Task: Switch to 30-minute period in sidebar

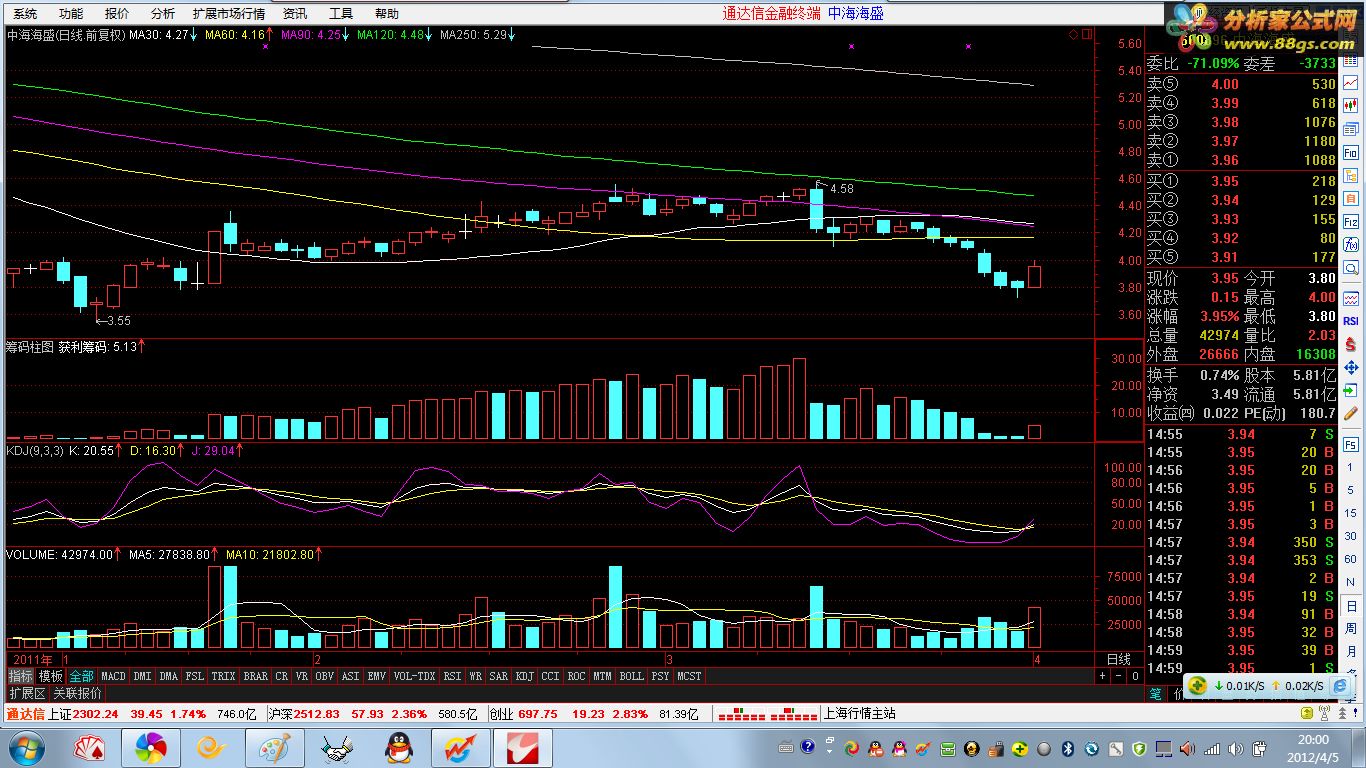Action: click(x=1351, y=537)
